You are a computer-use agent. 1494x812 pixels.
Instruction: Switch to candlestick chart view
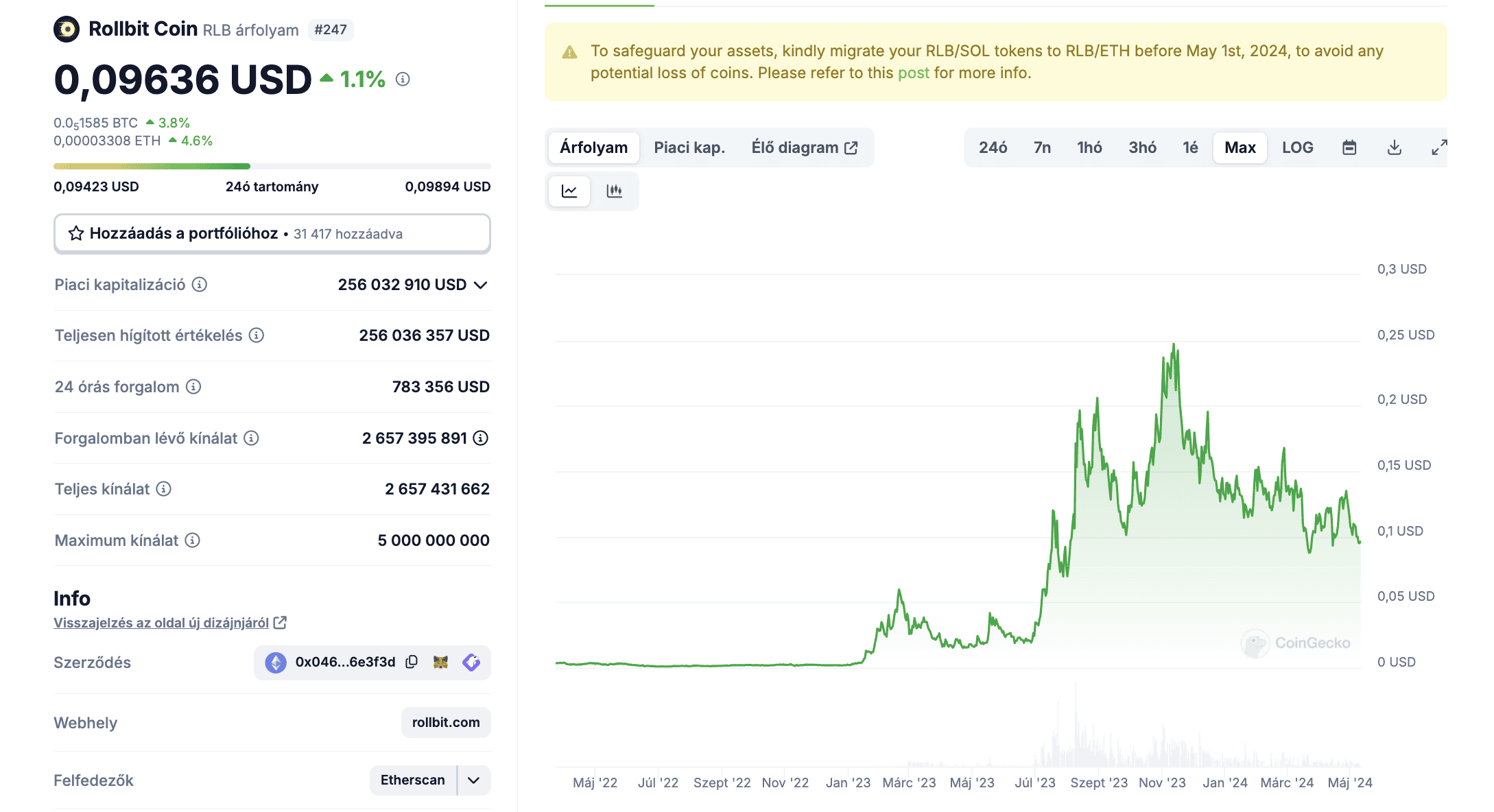615,191
